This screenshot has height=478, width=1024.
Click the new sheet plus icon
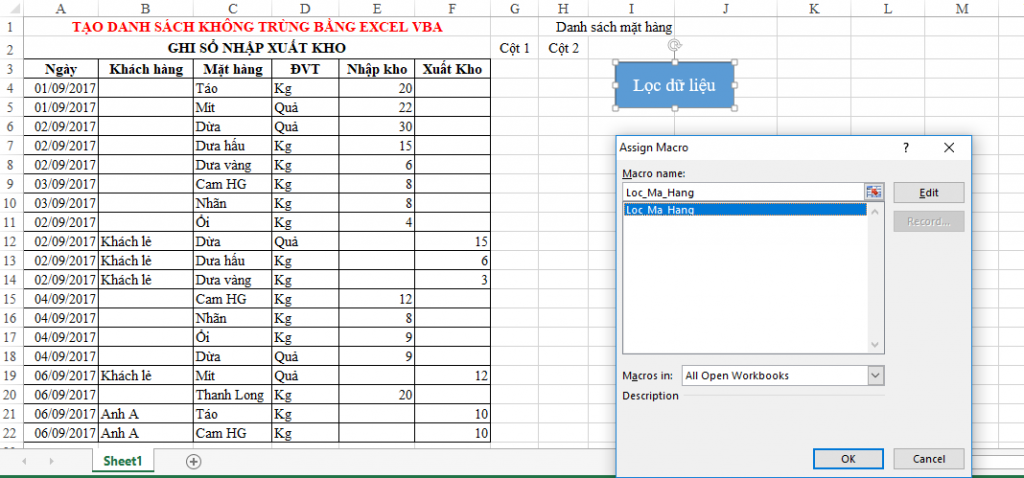coord(194,461)
